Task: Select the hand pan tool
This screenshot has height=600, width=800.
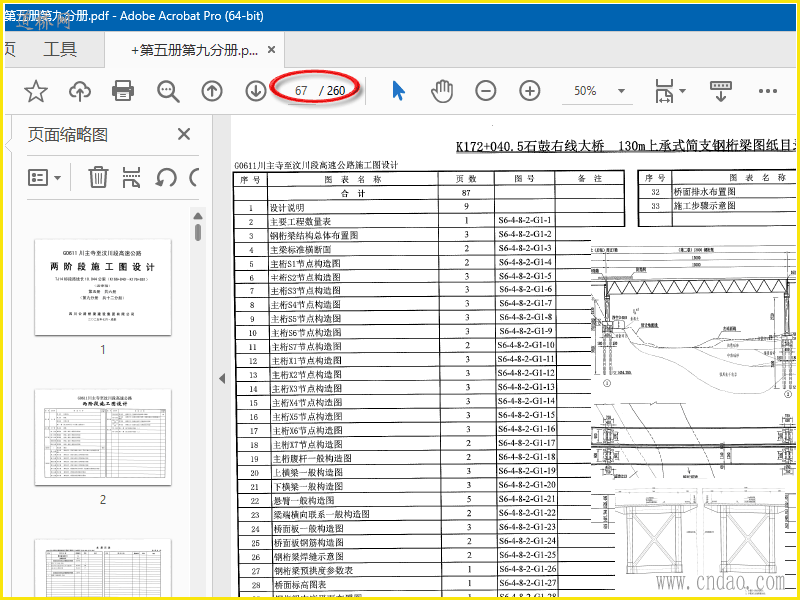Action: point(442,91)
